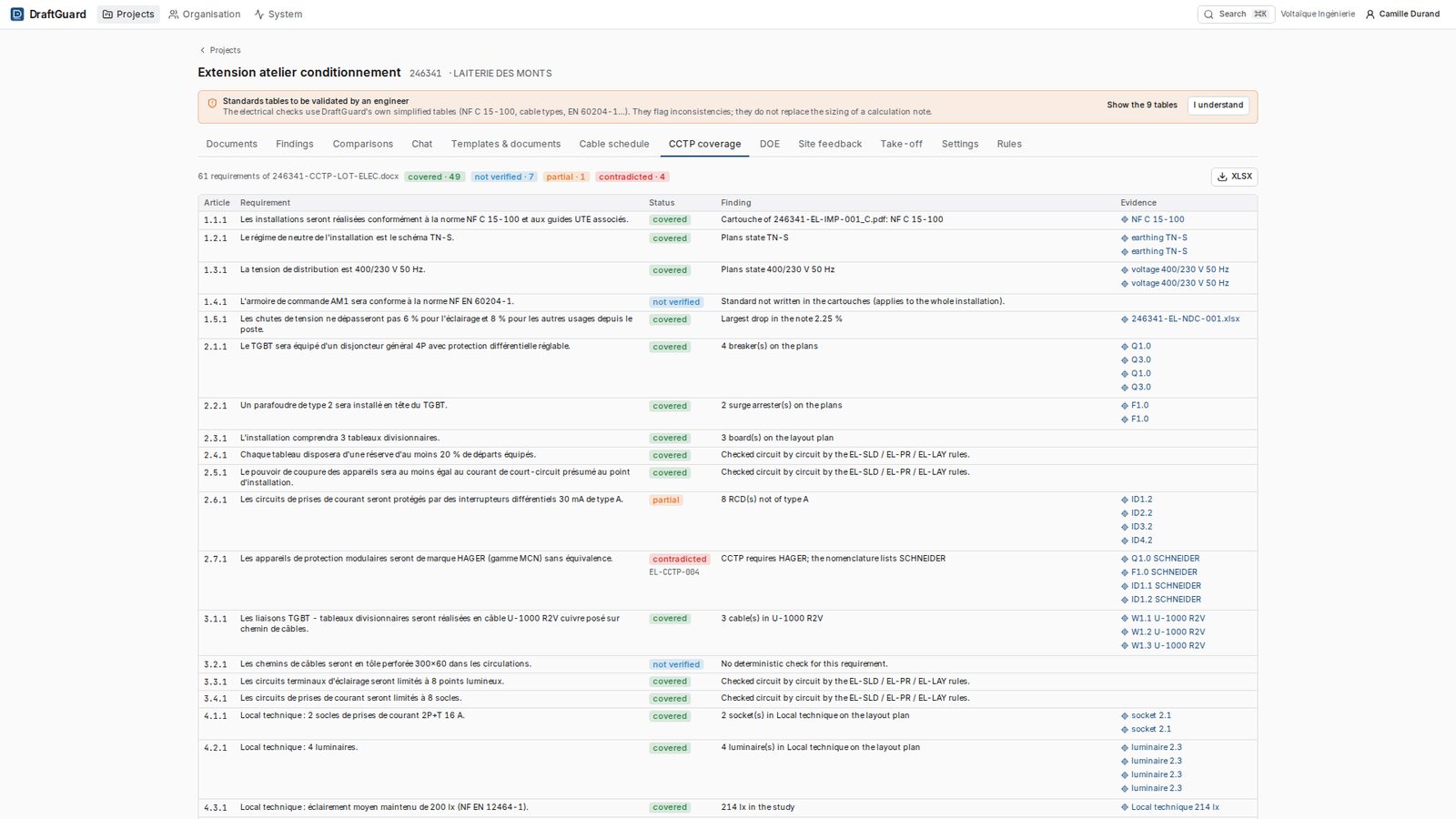The height and width of the screenshot is (819, 1456).
Task: Switch to the Comparisons tab
Action: 363,144
